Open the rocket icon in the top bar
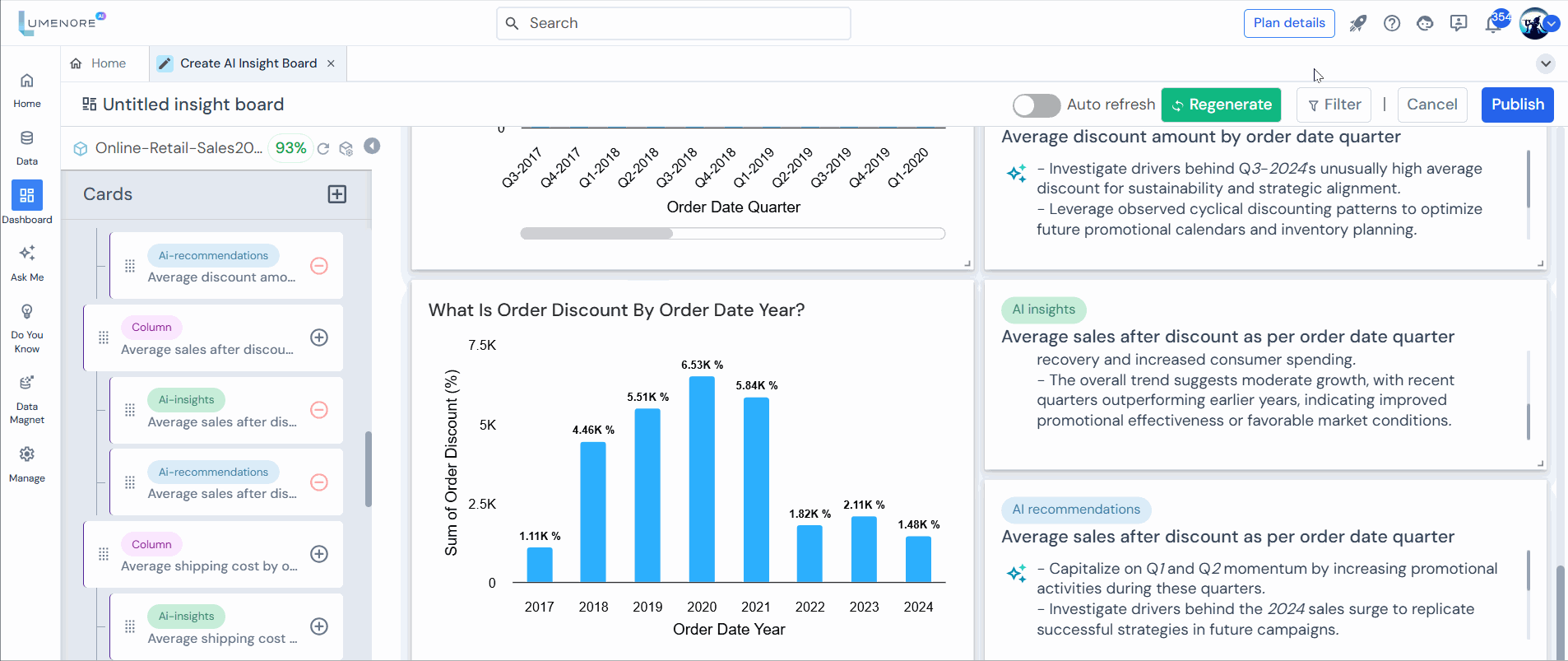This screenshot has height=661, width=1568. coord(1357,24)
